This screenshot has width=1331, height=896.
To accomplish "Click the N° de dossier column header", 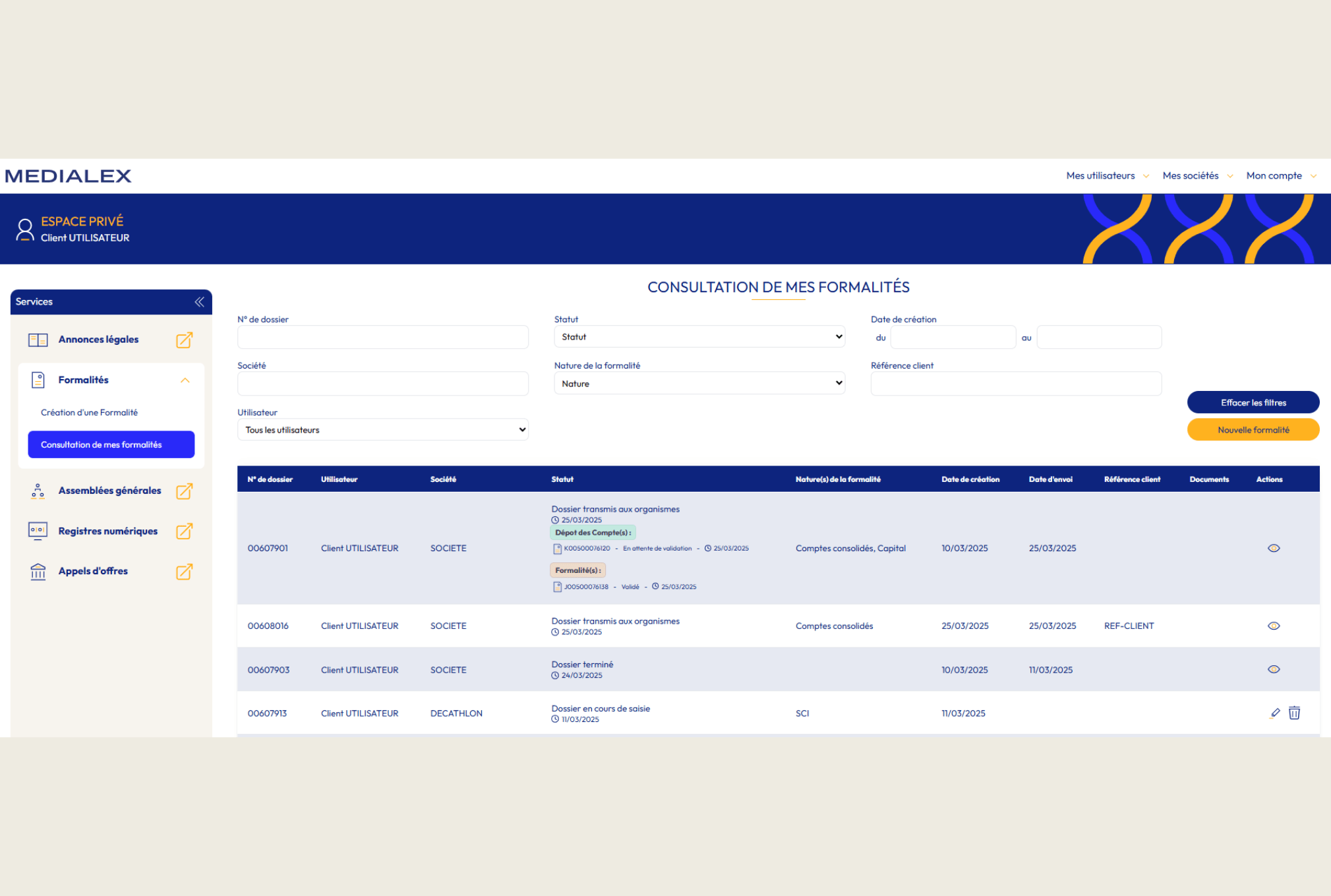I will click(x=270, y=479).
